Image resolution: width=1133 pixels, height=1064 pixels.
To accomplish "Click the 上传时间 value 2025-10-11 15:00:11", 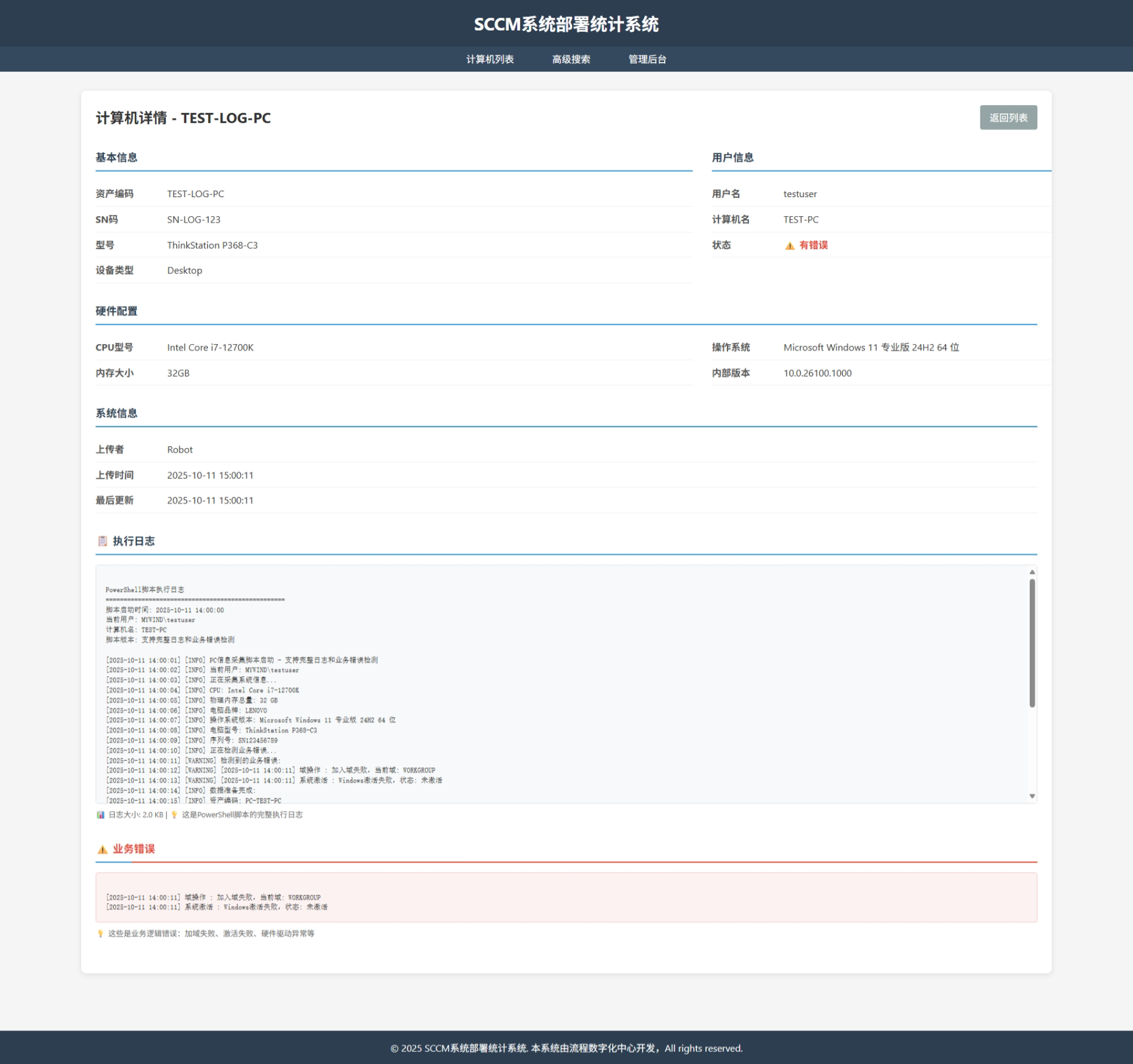I will tap(210, 475).
